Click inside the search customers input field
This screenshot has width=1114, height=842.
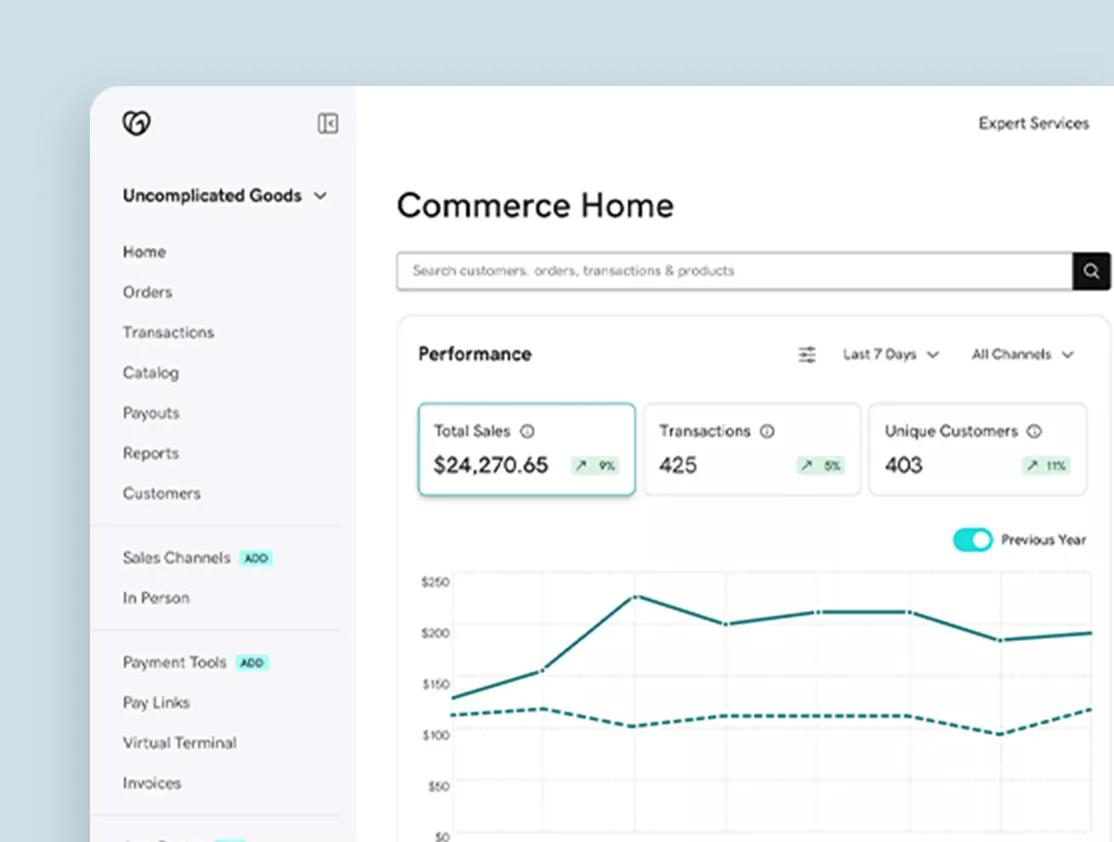click(x=700, y=270)
